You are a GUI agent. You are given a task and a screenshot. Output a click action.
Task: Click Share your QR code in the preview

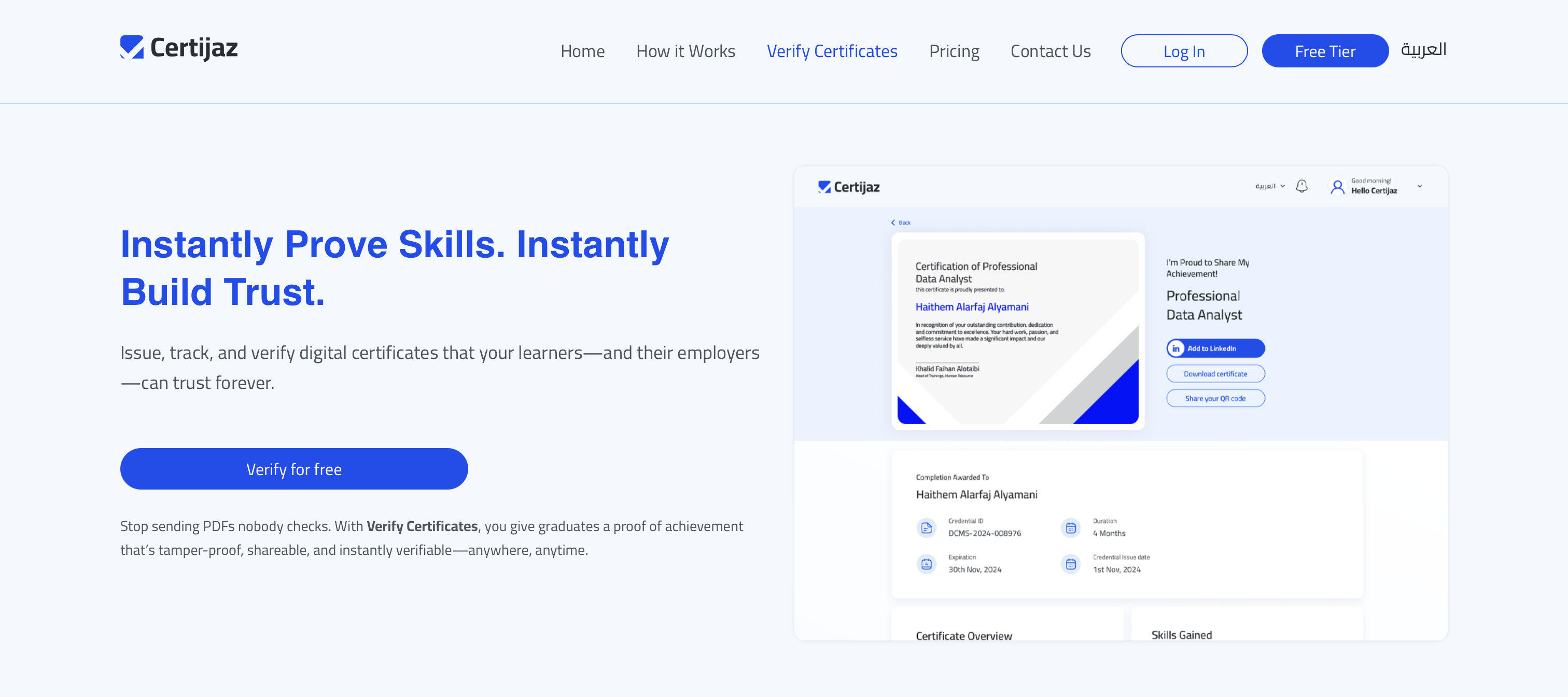[x=1215, y=398]
